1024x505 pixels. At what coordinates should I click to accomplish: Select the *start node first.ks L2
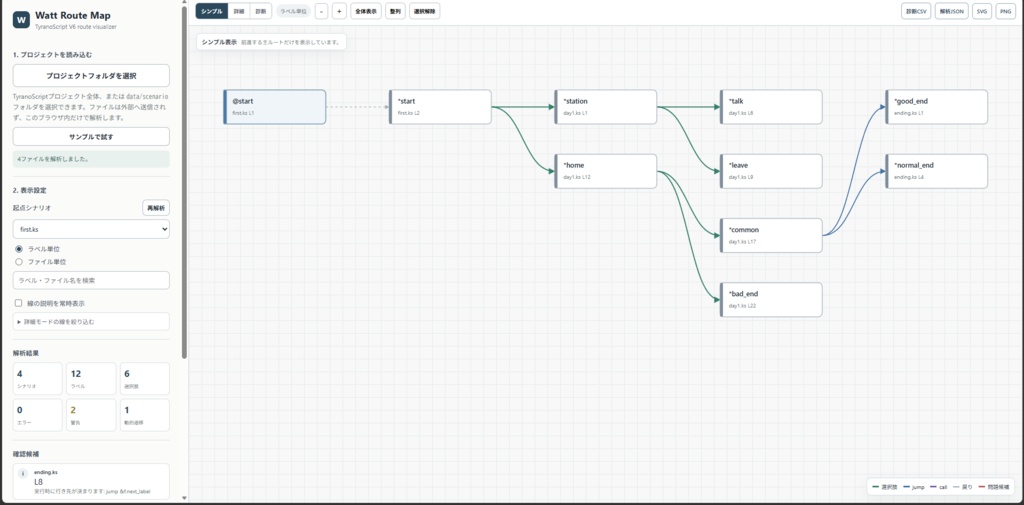pyautogui.click(x=440, y=106)
